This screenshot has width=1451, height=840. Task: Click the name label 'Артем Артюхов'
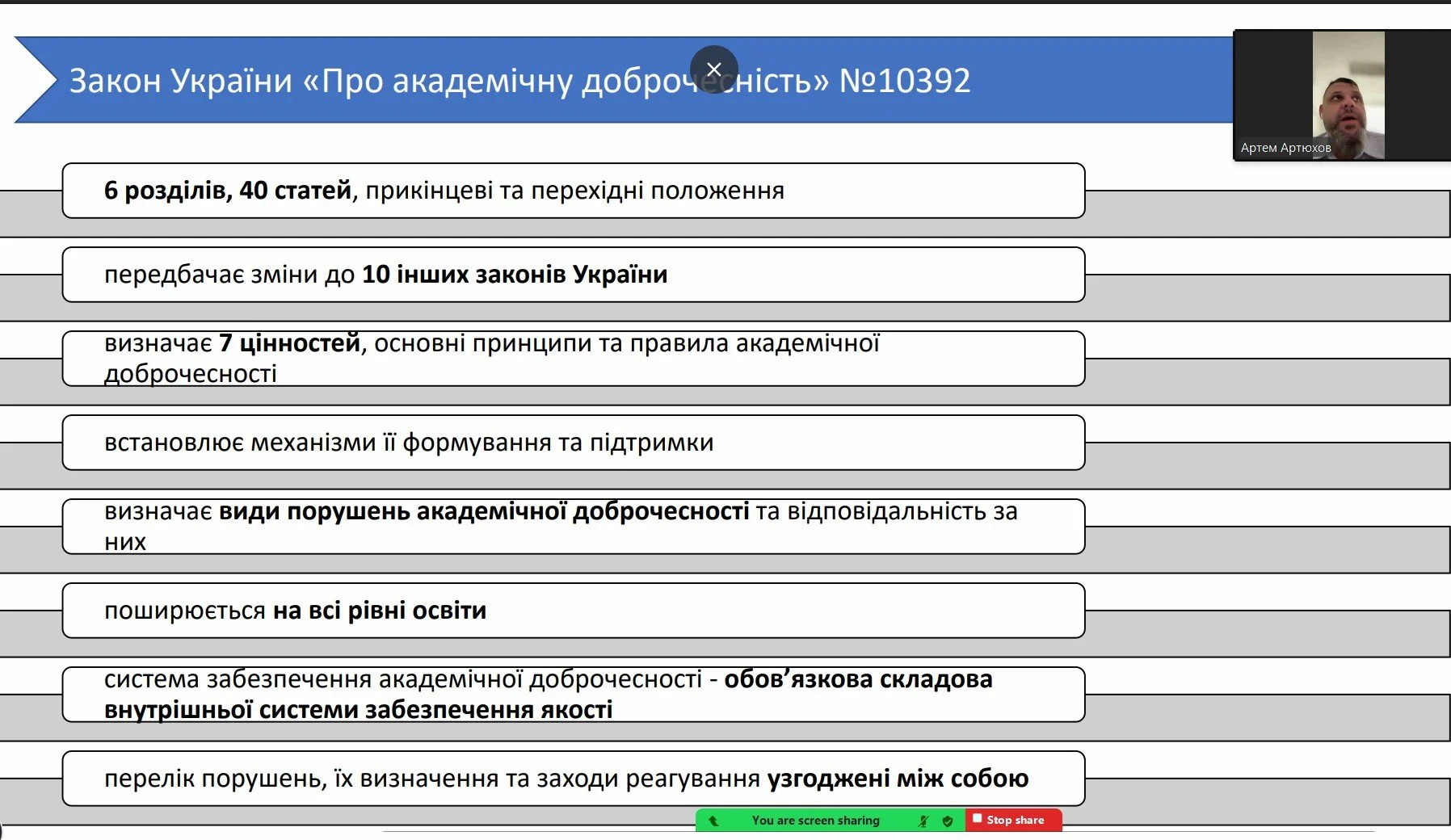[x=1285, y=148]
